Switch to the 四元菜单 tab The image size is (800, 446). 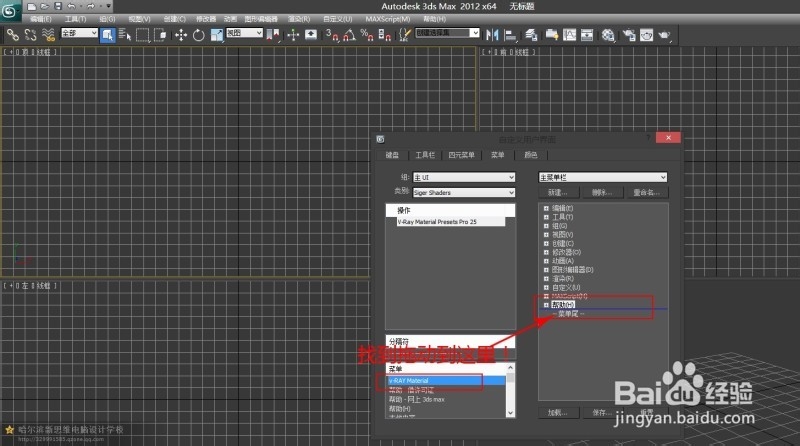[x=461, y=155]
